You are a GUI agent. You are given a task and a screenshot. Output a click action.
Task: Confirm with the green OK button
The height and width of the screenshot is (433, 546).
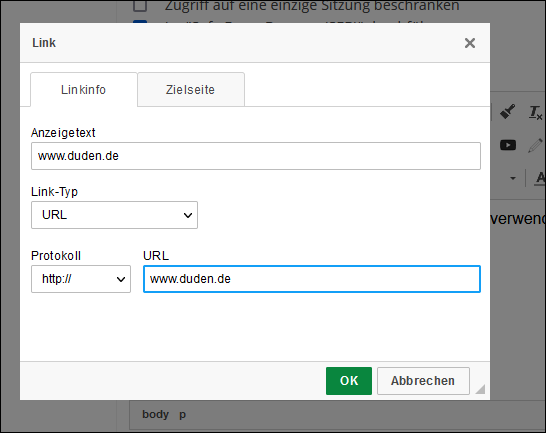click(x=349, y=381)
